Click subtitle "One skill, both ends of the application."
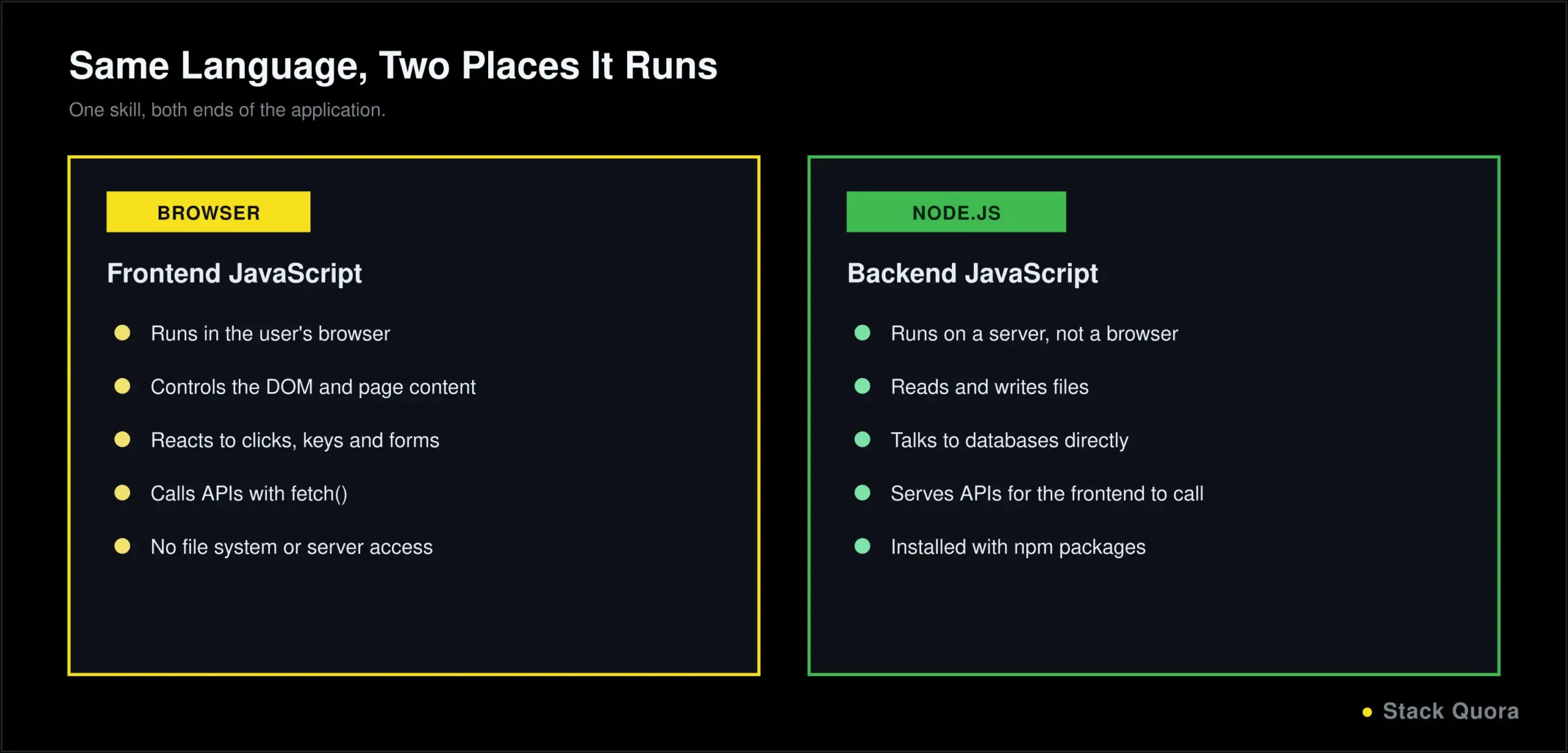The width and height of the screenshot is (1568, 753). (x=227, y=110)
